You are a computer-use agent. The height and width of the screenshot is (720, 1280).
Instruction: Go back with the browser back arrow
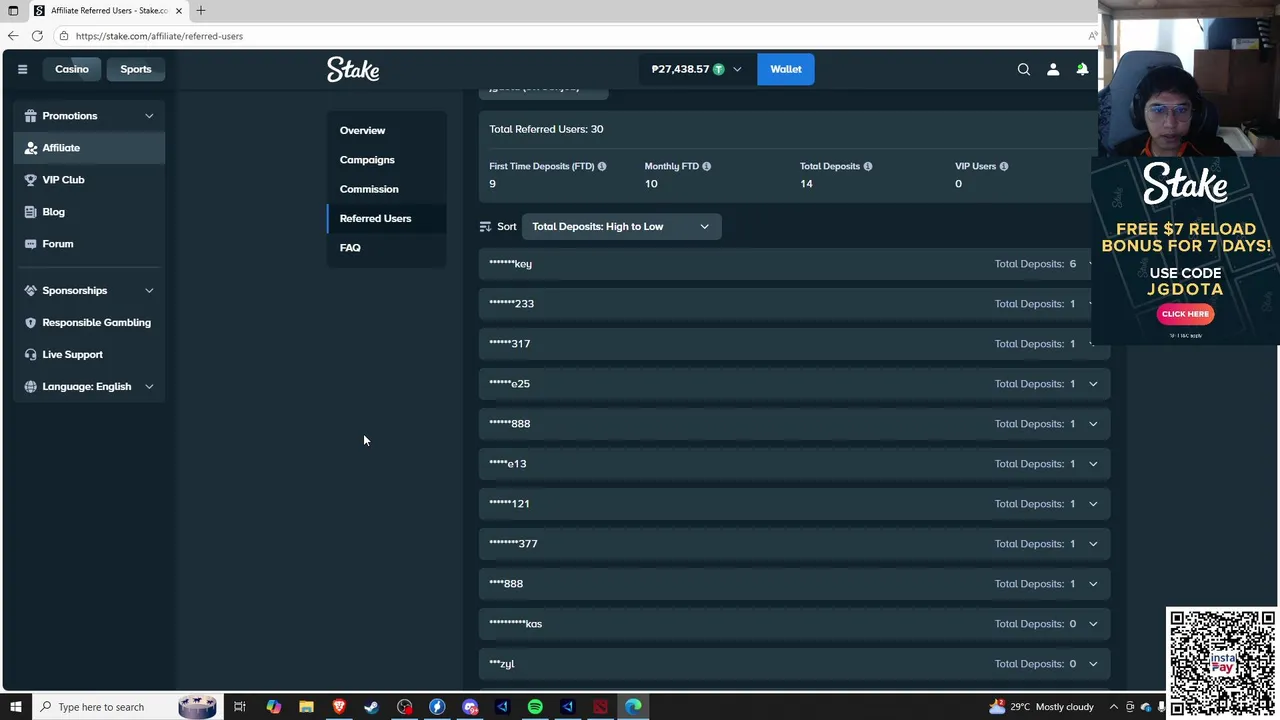pyautogui.click(x=13, y=36)
